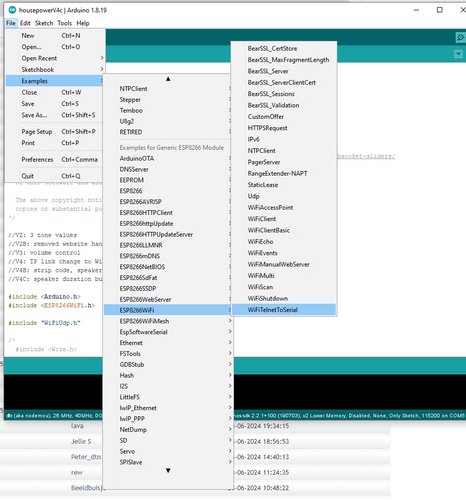
Task: Open Page Setup from File menu
Action: click(x=55, y=132)
